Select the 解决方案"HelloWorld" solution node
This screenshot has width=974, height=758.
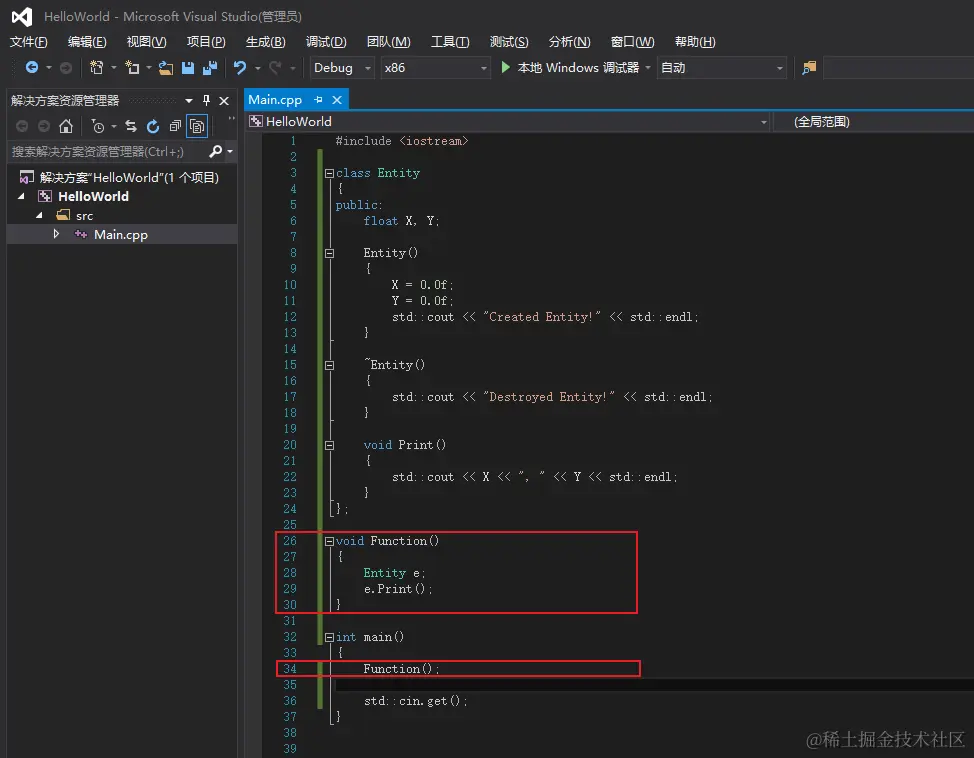pyautogui.click(x=119, y=178)
